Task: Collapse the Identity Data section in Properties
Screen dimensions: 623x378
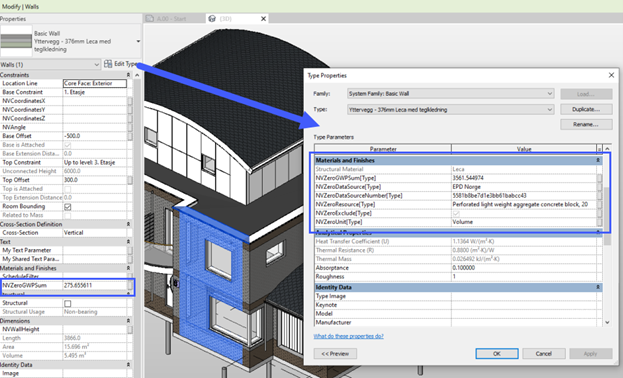Action: coord(128,364)
